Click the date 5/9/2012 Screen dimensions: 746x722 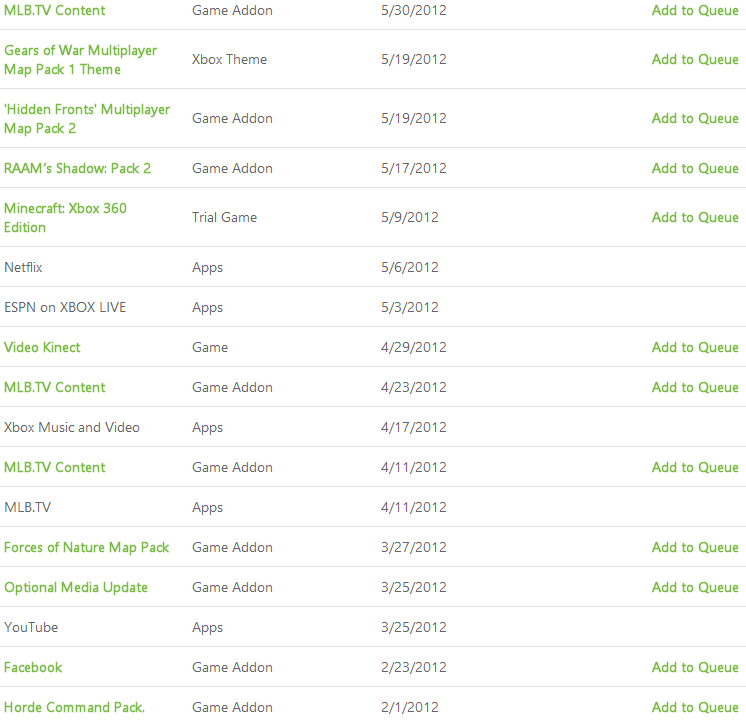tap(410, 217)
